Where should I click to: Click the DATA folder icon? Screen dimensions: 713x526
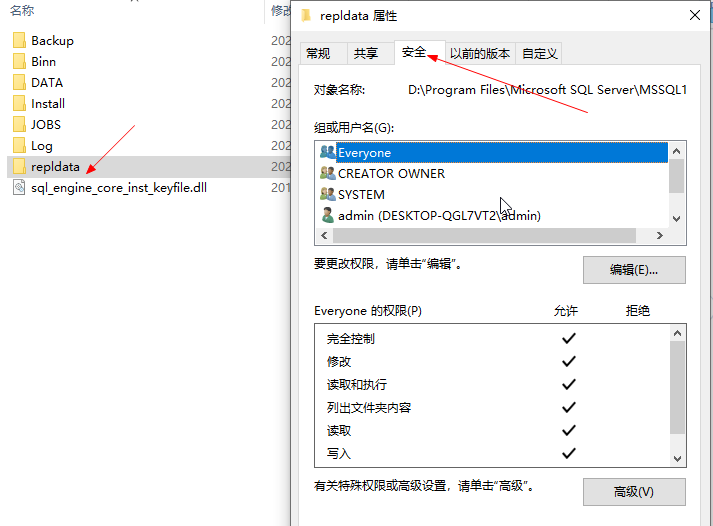(x=19, y=82)
